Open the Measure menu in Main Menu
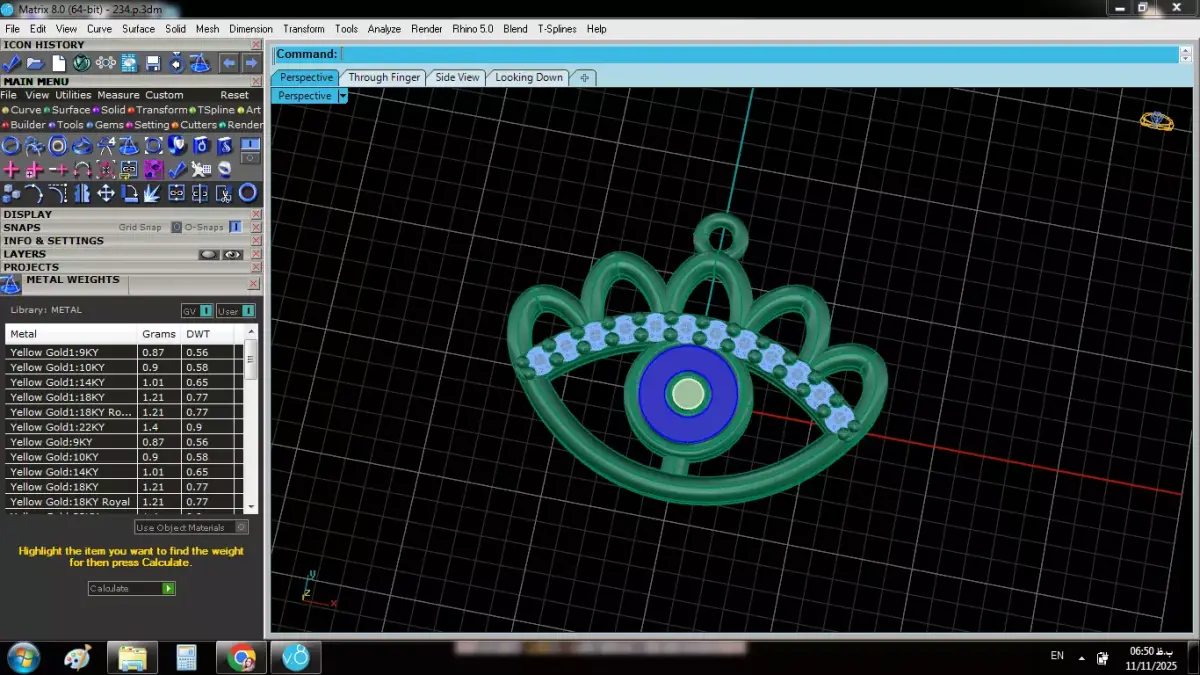This screenshot has height=675, width=1200. (x=118, y=95)
